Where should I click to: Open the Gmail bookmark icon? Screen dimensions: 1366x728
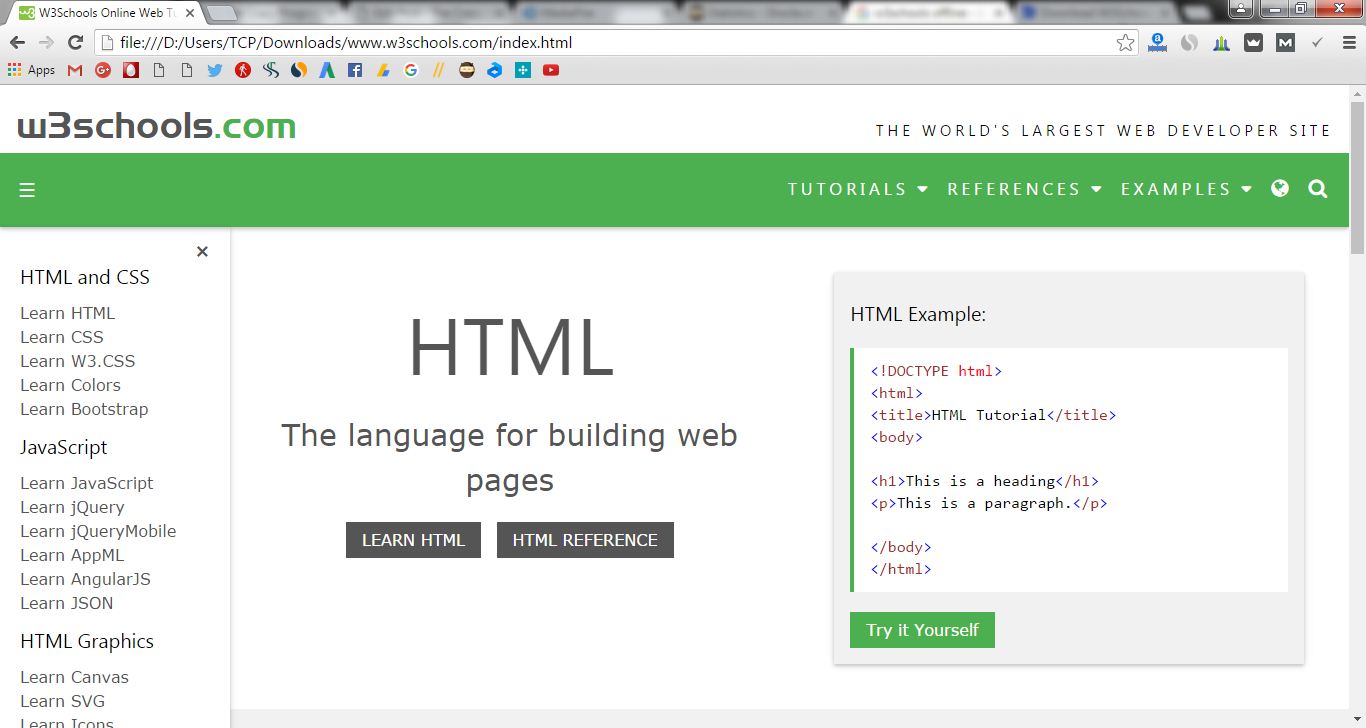pos(75,70)
